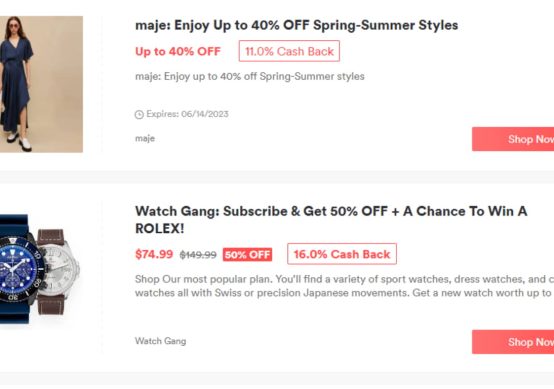The width and height of the screenshot is (554, 389).
Task: Click the clock icon beside the expiry date
Action: click(x=139, y=114)
